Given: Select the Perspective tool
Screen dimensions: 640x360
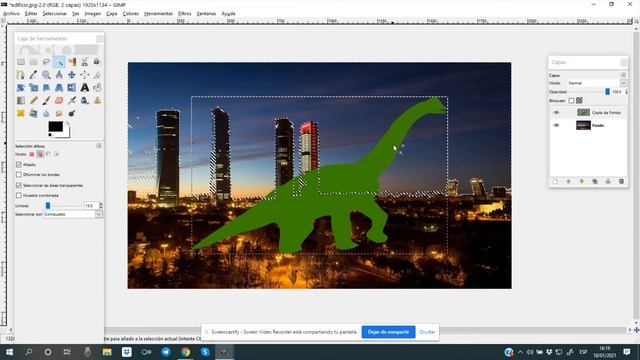Looking at the screenshot, I should click(x=59, y=87).
